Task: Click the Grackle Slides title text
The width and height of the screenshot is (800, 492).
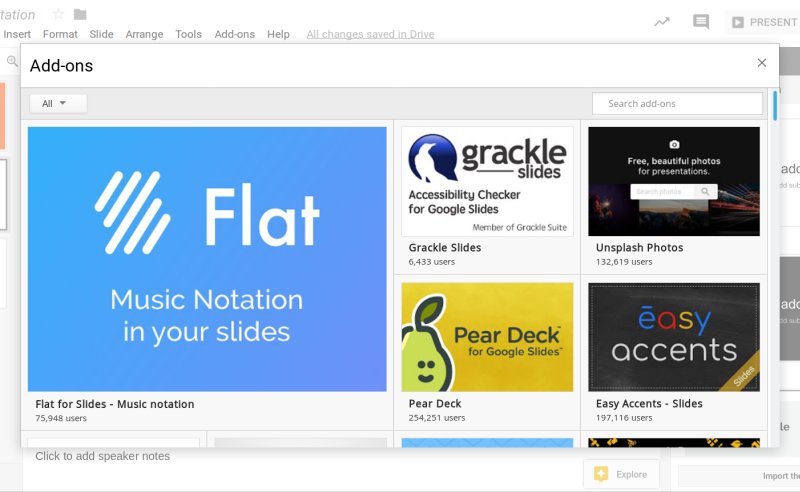Action: click(x=445, y=248)
